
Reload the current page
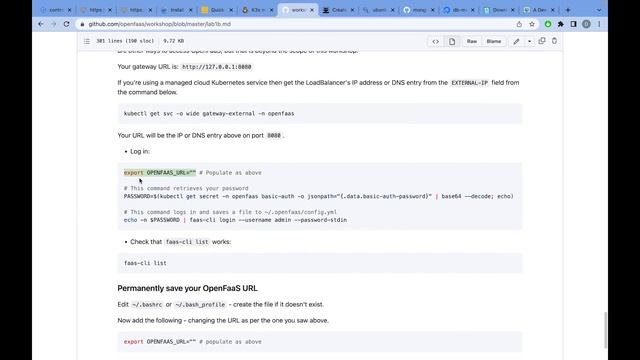67,24
